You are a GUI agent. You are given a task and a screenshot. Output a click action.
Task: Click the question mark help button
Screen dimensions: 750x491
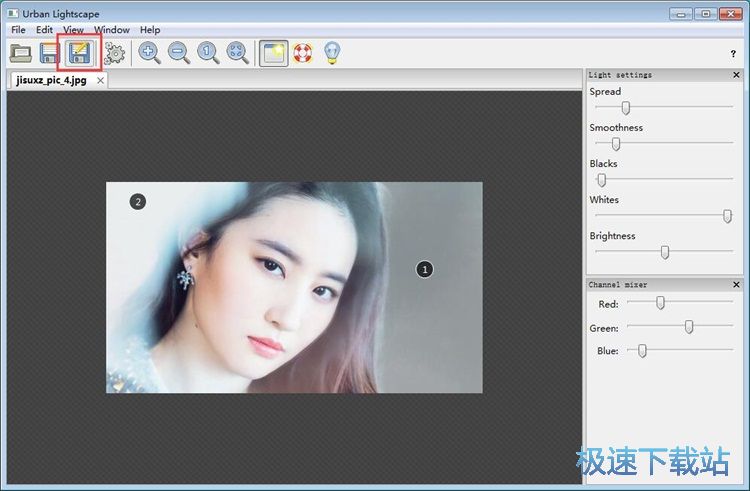(x=733, y=54)
